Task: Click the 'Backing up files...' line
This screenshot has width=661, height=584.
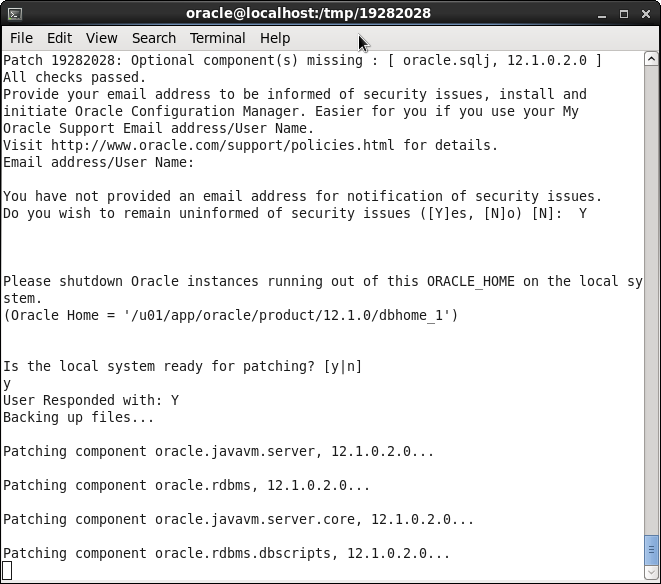Action: pyautogui.click(x=79, y=417)
